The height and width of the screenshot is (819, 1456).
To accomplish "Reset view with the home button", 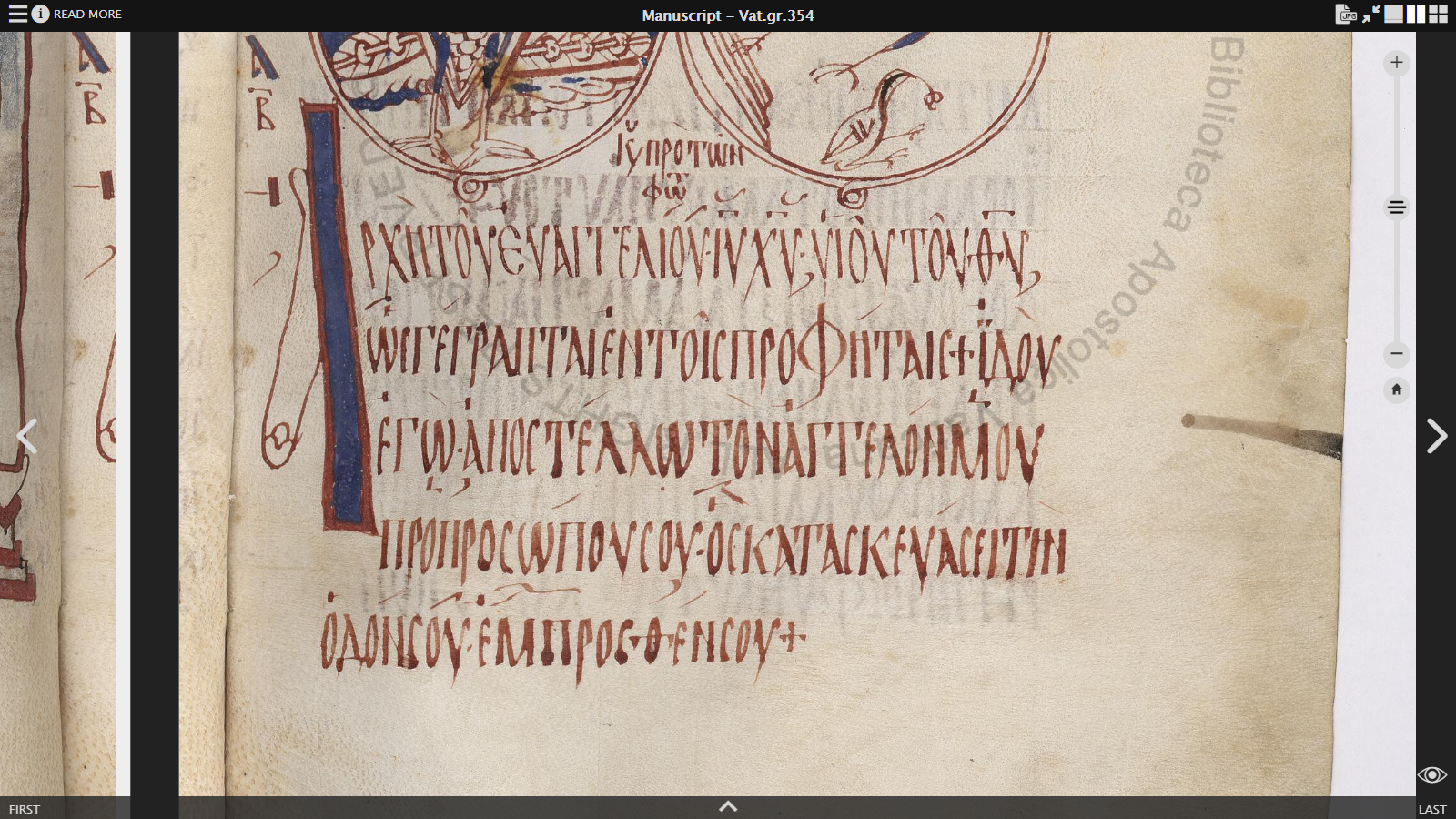I will tap(1397, 389).
